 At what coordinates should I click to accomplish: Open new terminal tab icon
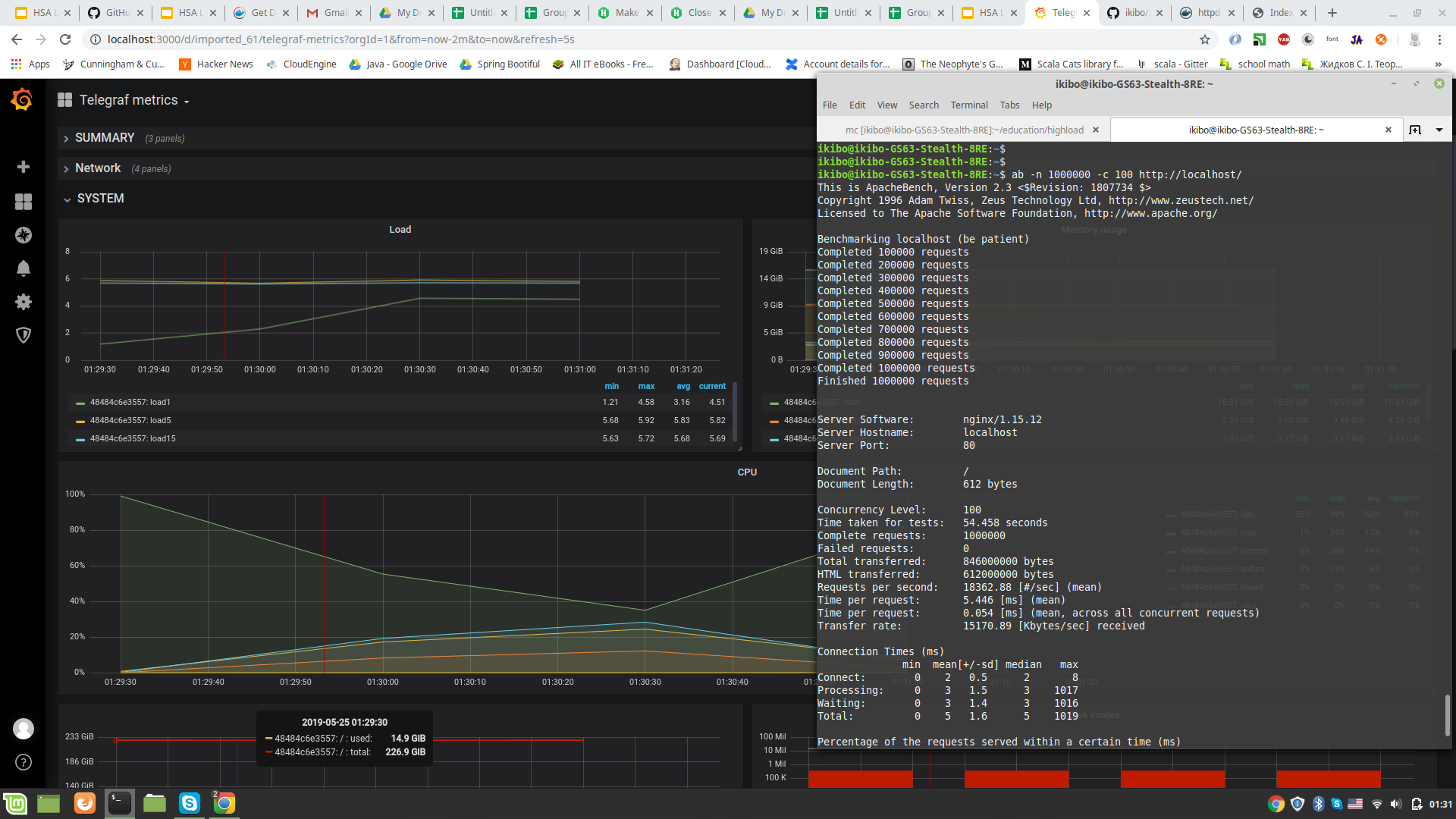(1415, 130)
